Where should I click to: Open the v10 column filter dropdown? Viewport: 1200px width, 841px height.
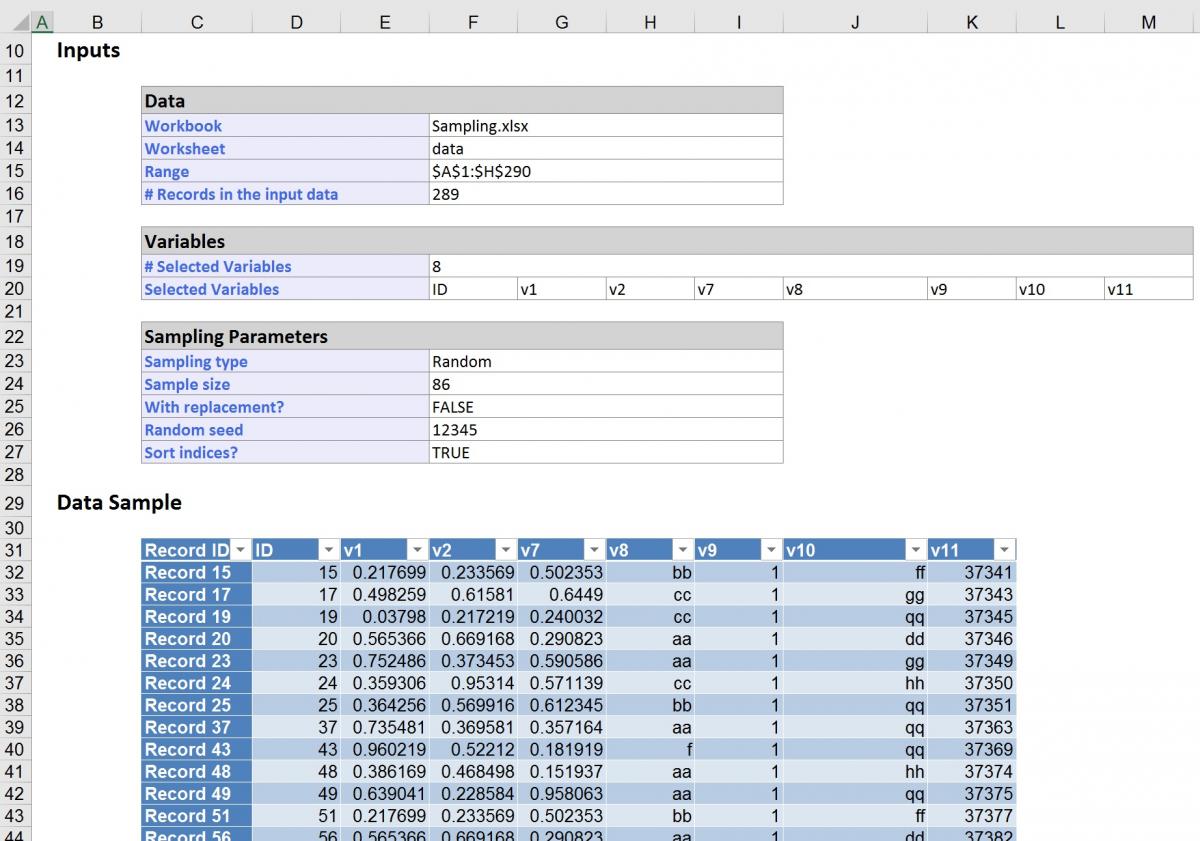click(x=915, y=549)
